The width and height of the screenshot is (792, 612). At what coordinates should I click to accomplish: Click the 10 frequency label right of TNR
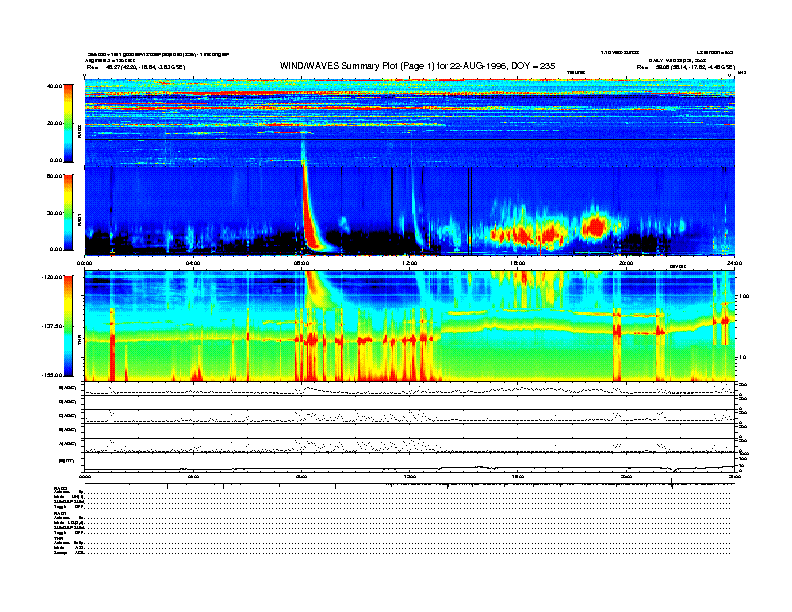click(743, 358)
